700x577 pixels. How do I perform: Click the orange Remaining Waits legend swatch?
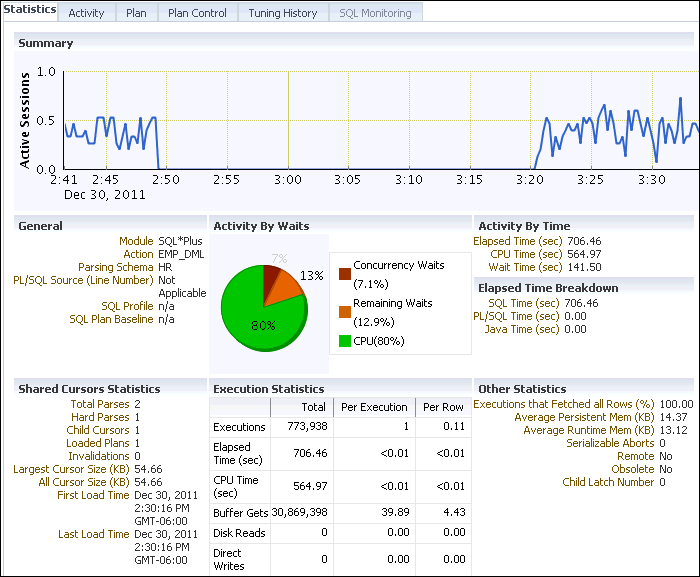345,312
